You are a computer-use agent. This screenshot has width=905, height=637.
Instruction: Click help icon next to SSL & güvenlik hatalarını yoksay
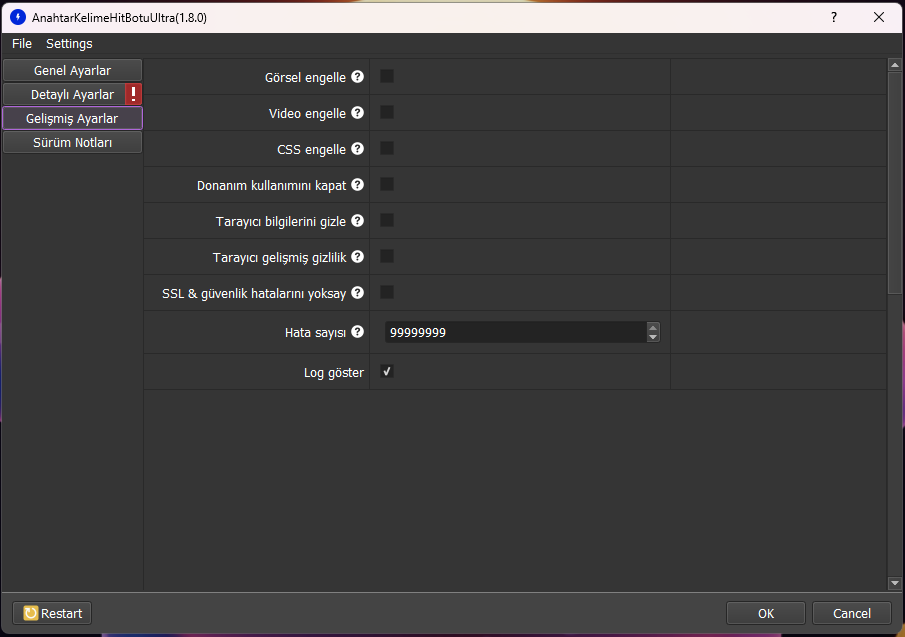click(358, 293)
